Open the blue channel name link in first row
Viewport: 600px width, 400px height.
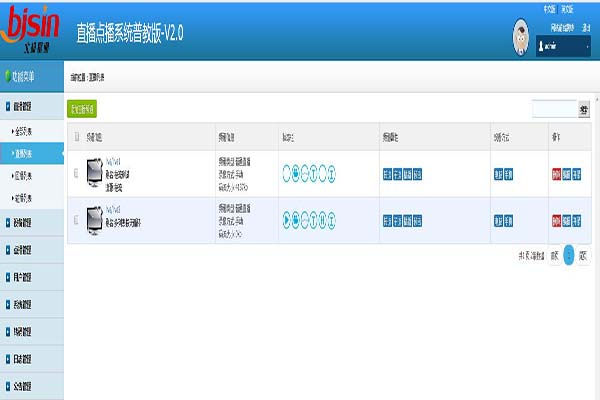[x=113, y=161]
